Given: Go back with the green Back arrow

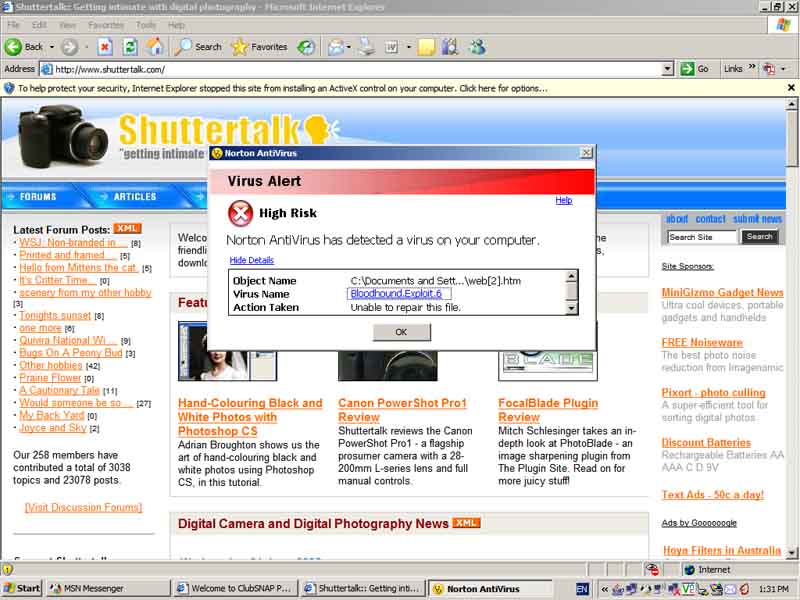Looking at the screenshot, I should pyautogui.click(x=13, y=47).
